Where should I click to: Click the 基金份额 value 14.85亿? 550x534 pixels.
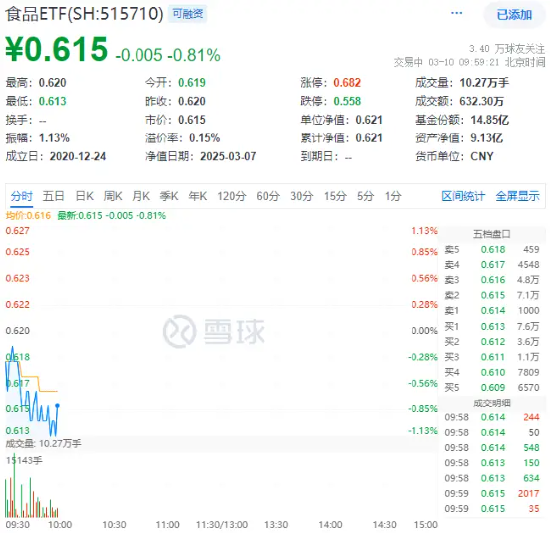pyautogui.click(x=489, y=120)
